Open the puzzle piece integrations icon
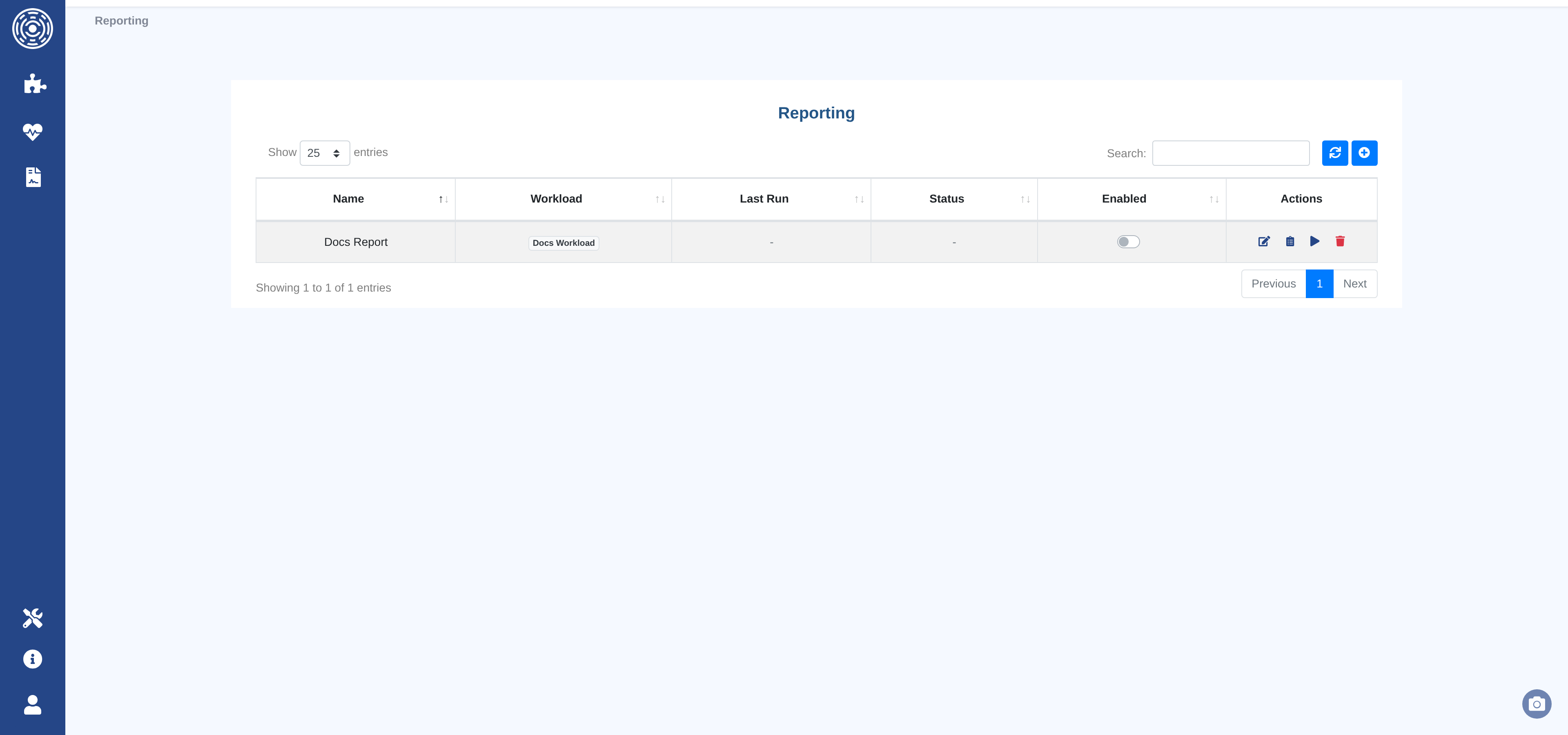Image resolution: width=1568 pixels, height=735 pixels. click(x=35, y=83)
